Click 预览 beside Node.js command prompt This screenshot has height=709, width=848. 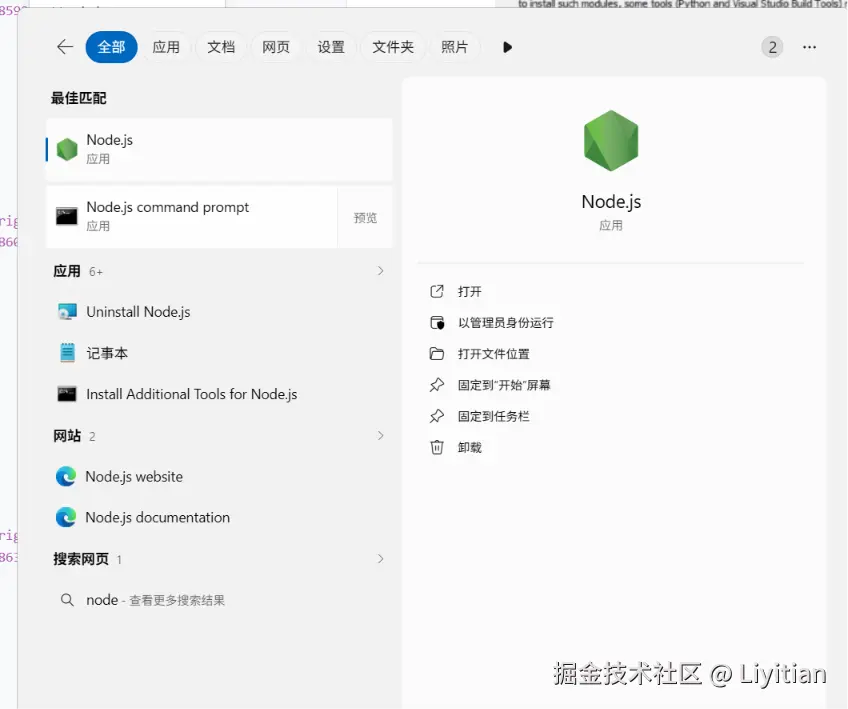pyautogui.click(x=365, y=217)
